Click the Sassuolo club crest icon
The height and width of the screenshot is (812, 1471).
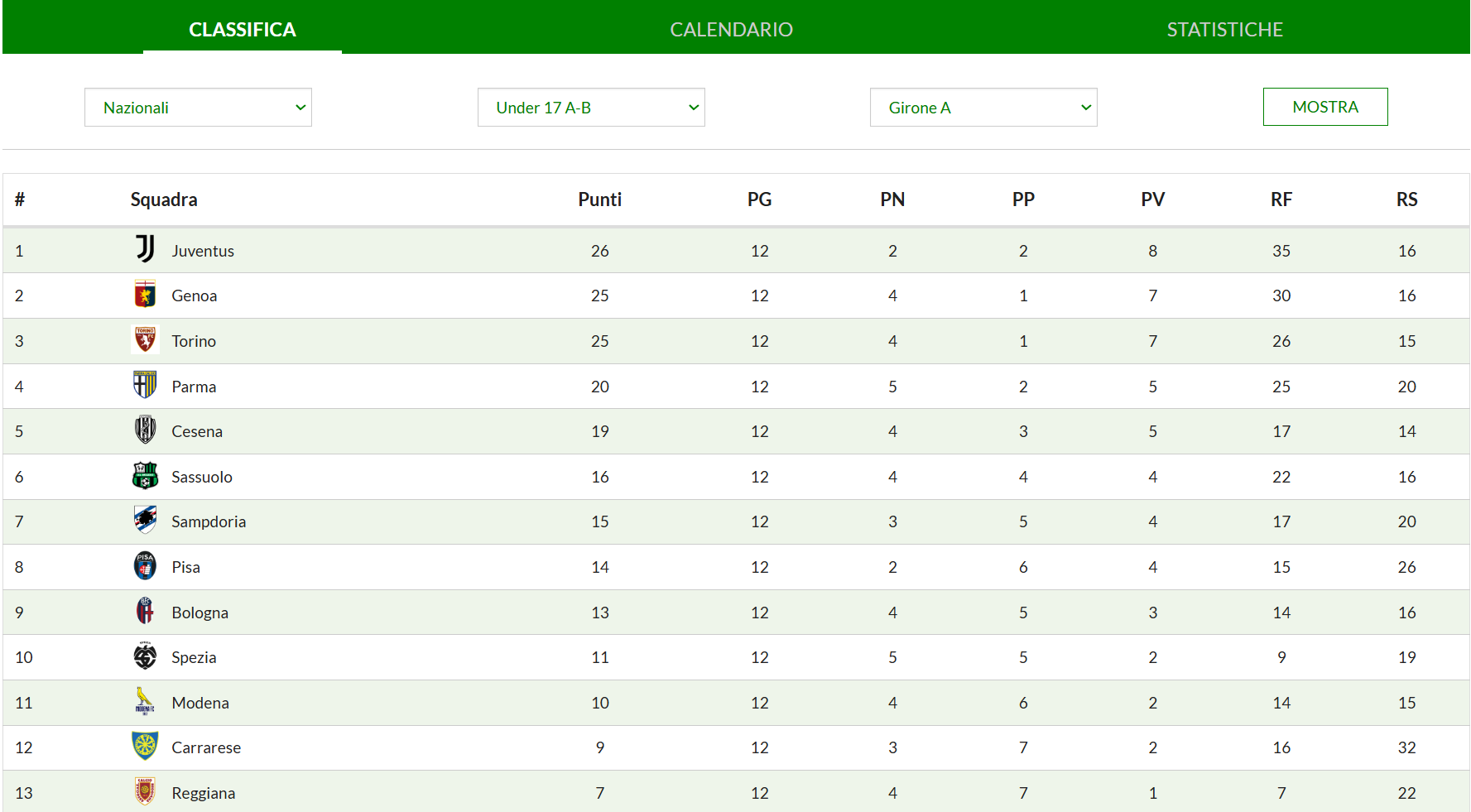coord(145,476)
